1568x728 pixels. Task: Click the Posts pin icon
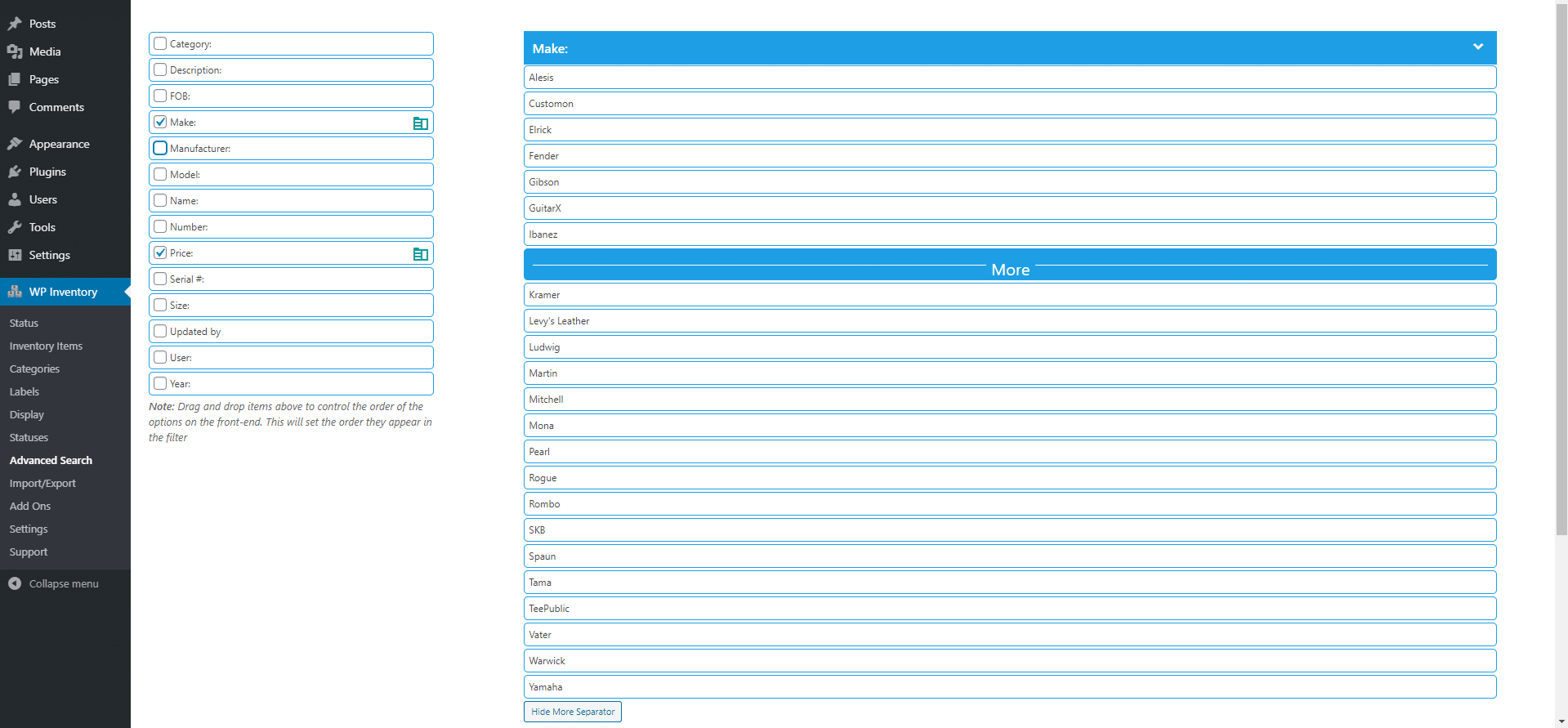(15, 24)
